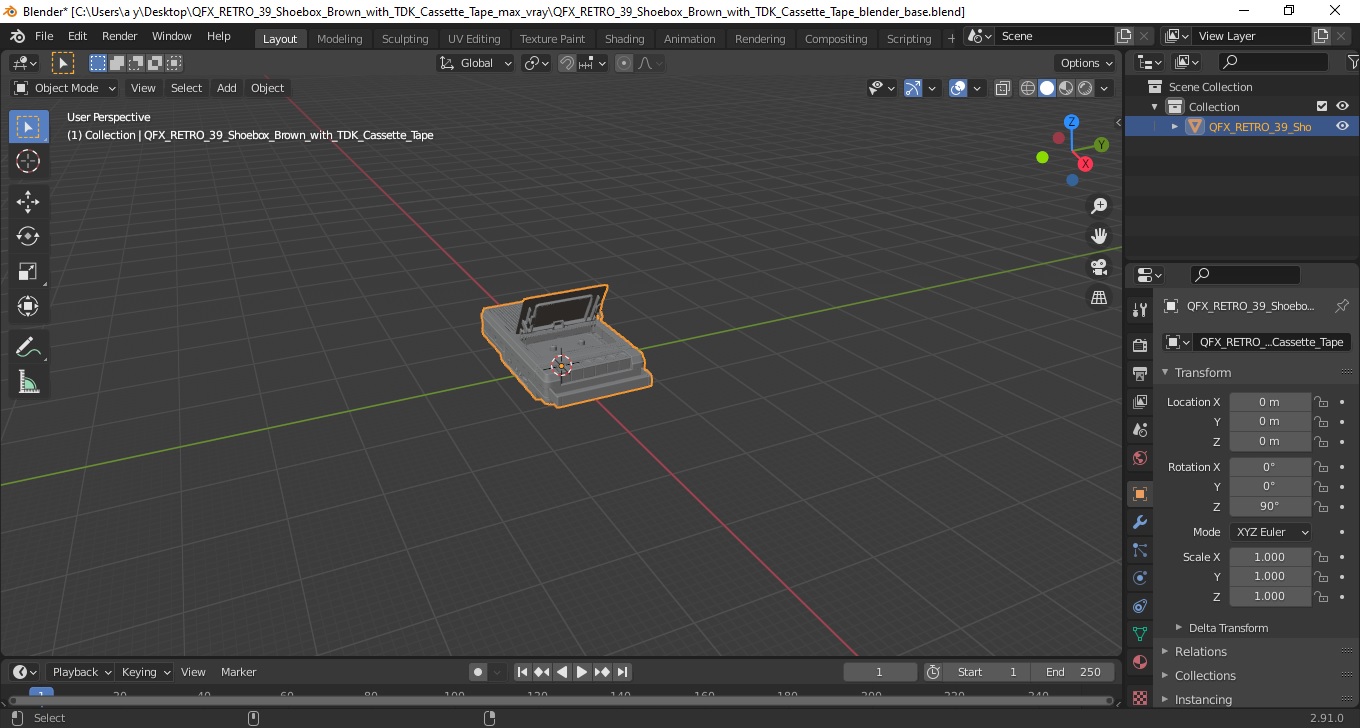
Task: Jump to the end frame
Action: click(x=622, y=672)
